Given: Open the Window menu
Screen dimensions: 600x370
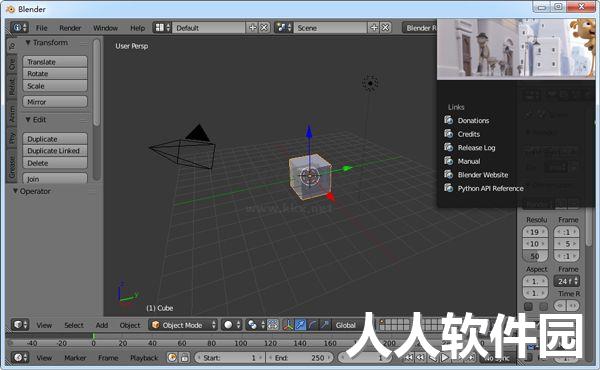Looking at the screenshot, I should coord(105,28).
